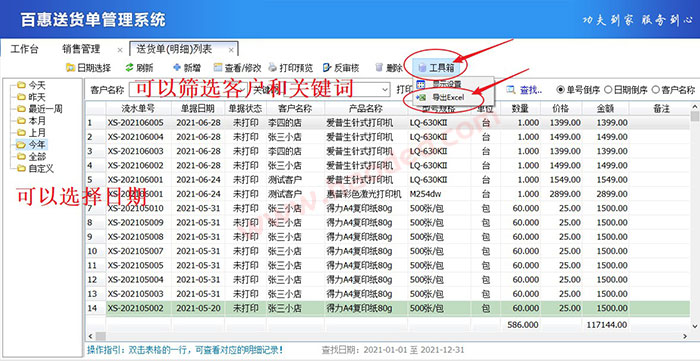Screen dimensions: 700x361
Task: Select the 今天 folder in date tree
Action: (31, 84)
